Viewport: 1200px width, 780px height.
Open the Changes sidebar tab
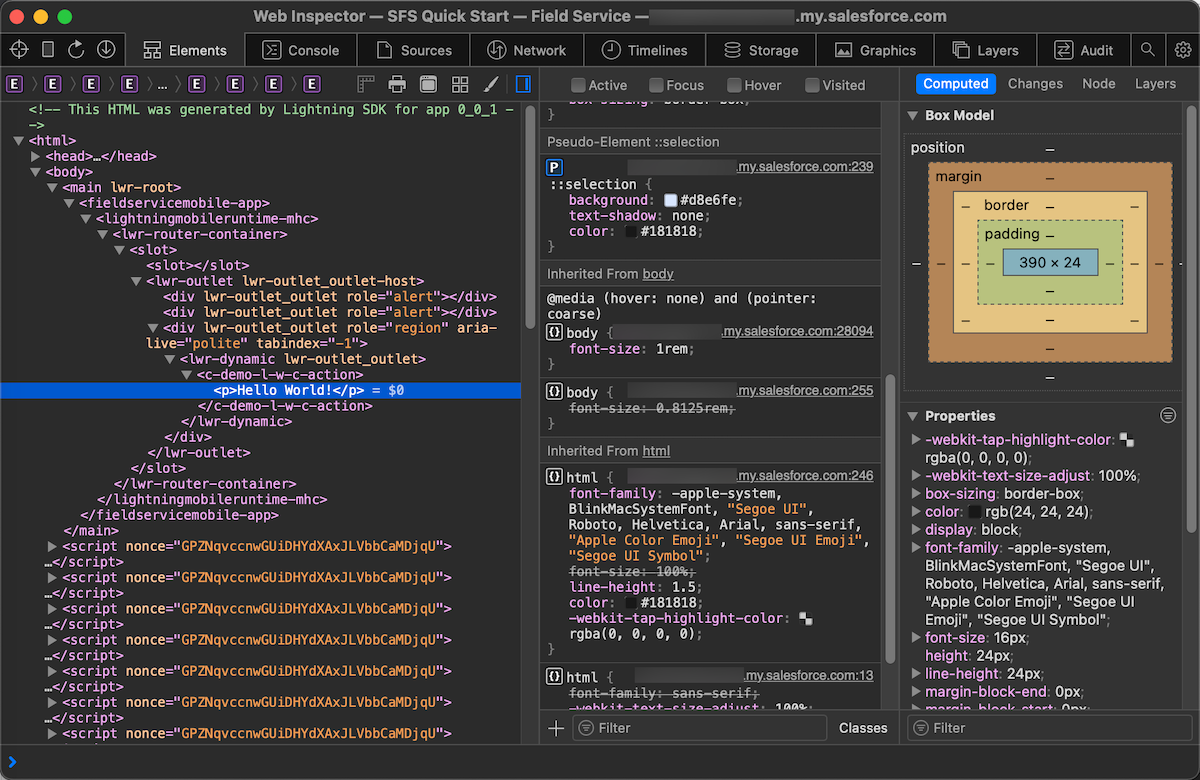click(1035, 84)
